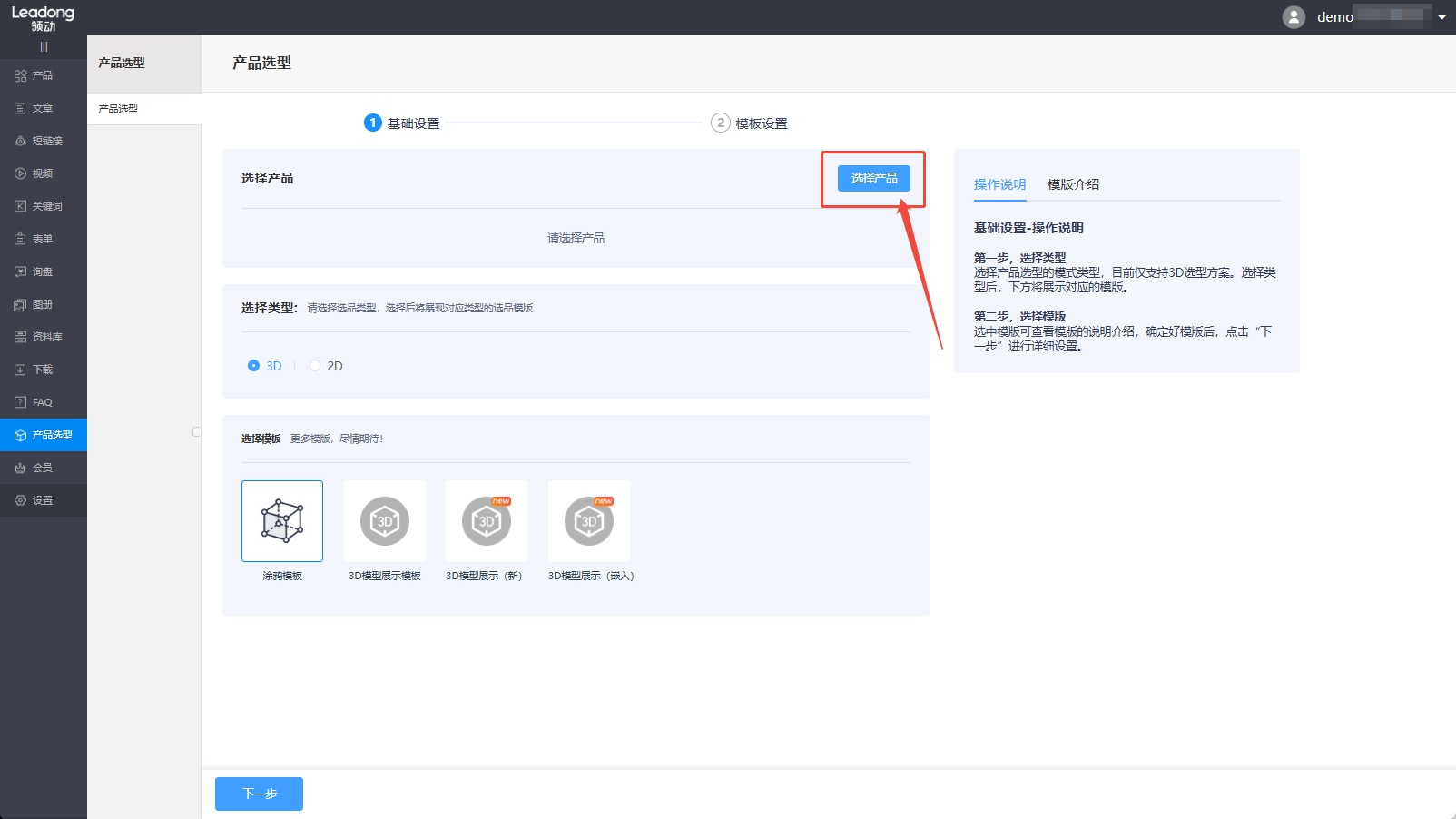Click the 关键词 keyword icon in sidebar
The height and width of the screenshot is (819, 1456).
(x=20, y=206)
